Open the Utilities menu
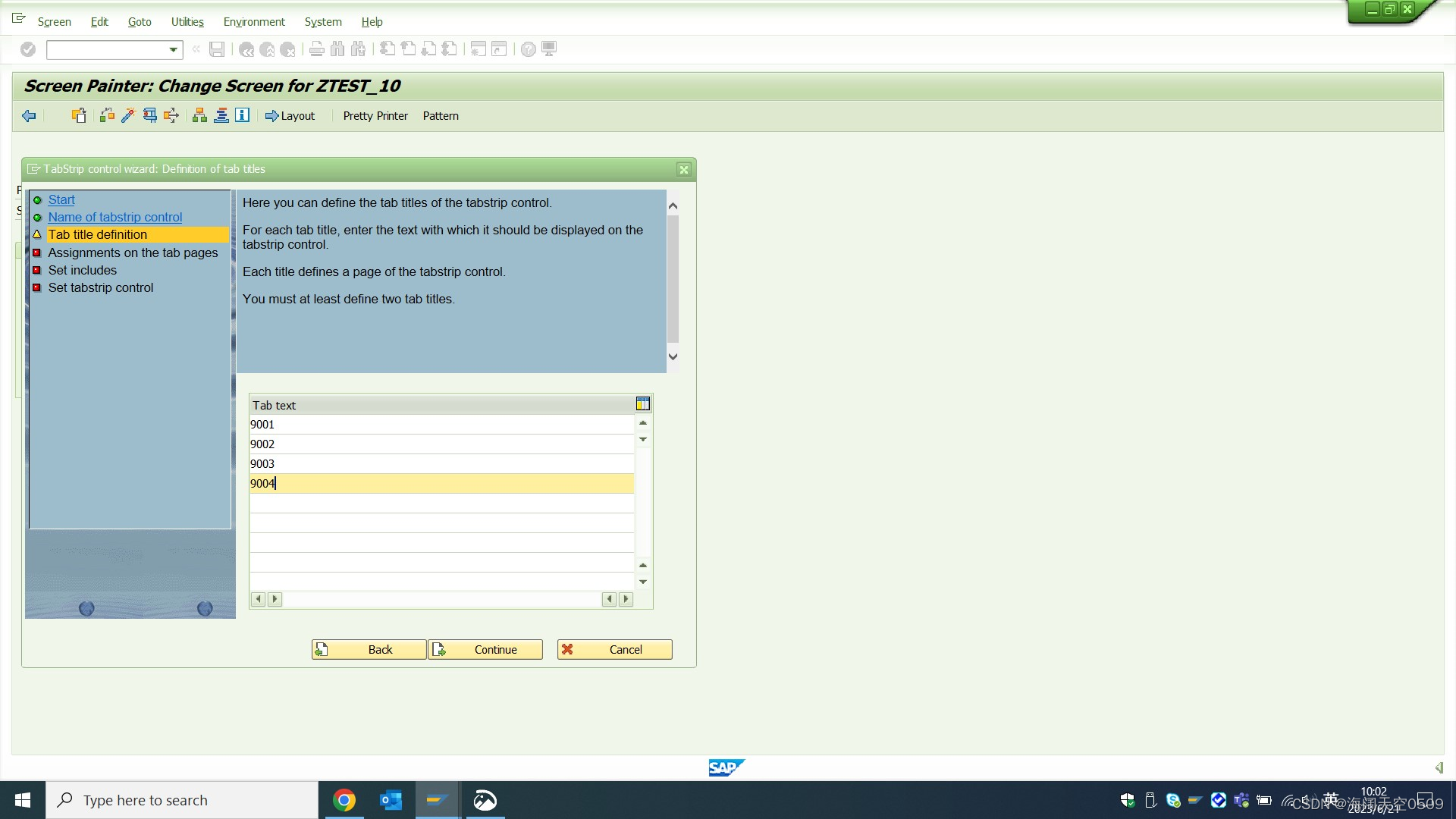 pos(187,21)
